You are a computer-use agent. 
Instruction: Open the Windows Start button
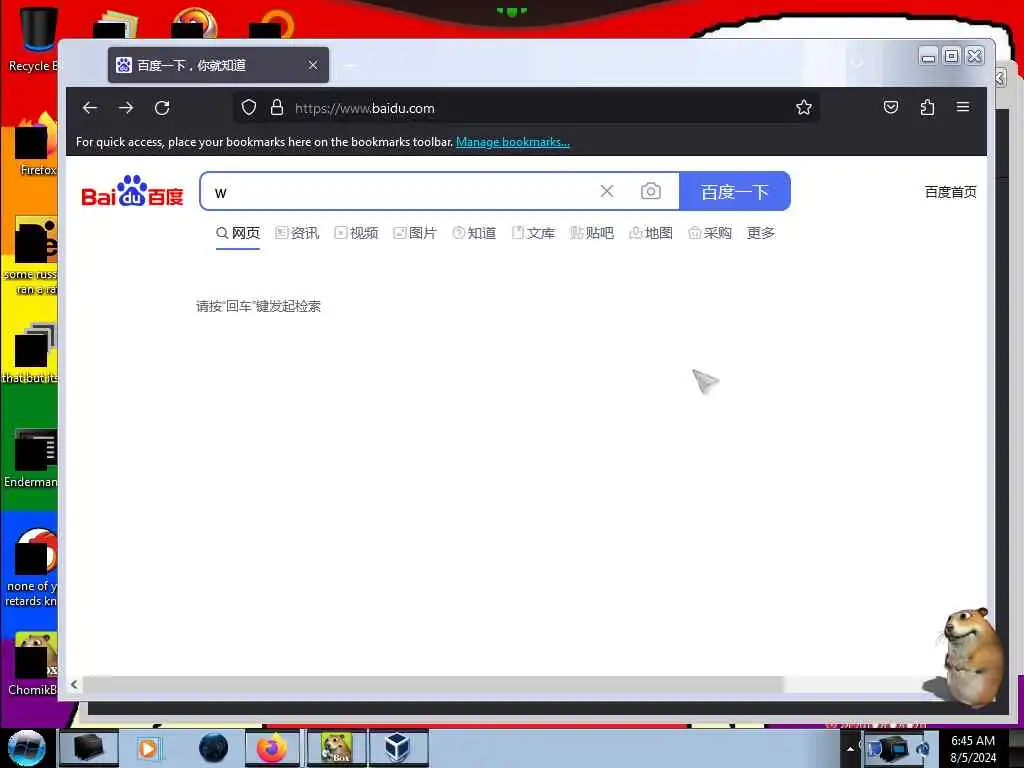[x=26, y=748]
